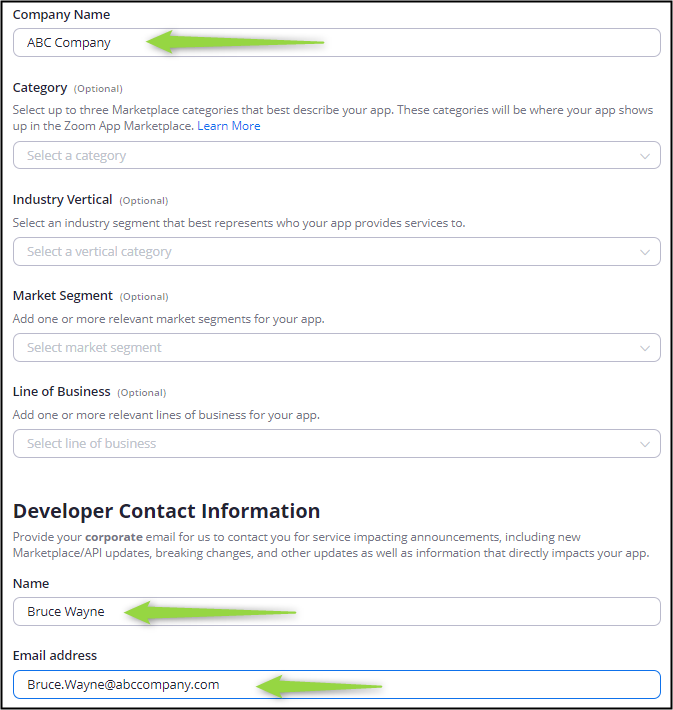Open the Learn More link
This screenshot has height=710, width=673.
coord(229,126)
